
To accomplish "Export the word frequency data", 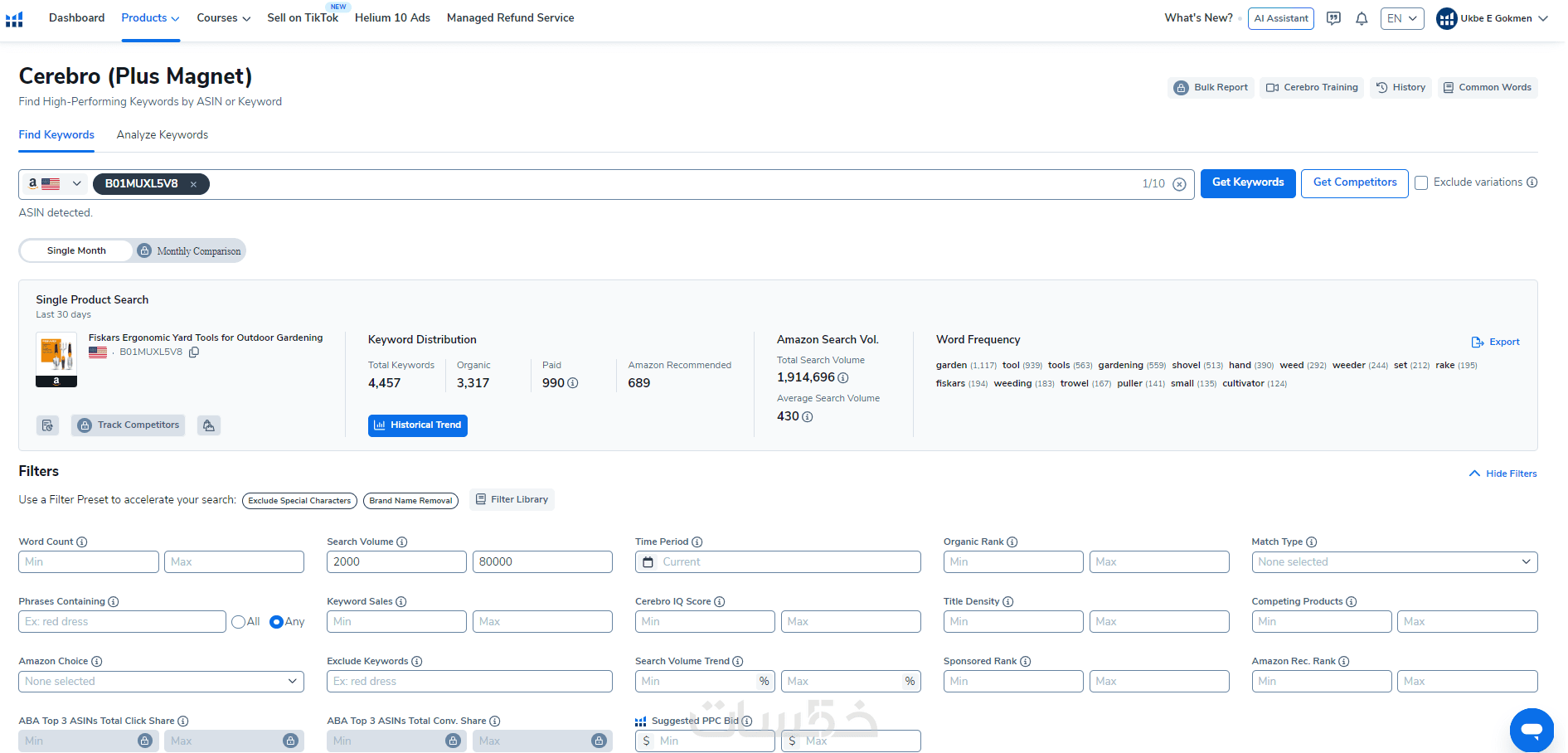I will coord(1495,342).
